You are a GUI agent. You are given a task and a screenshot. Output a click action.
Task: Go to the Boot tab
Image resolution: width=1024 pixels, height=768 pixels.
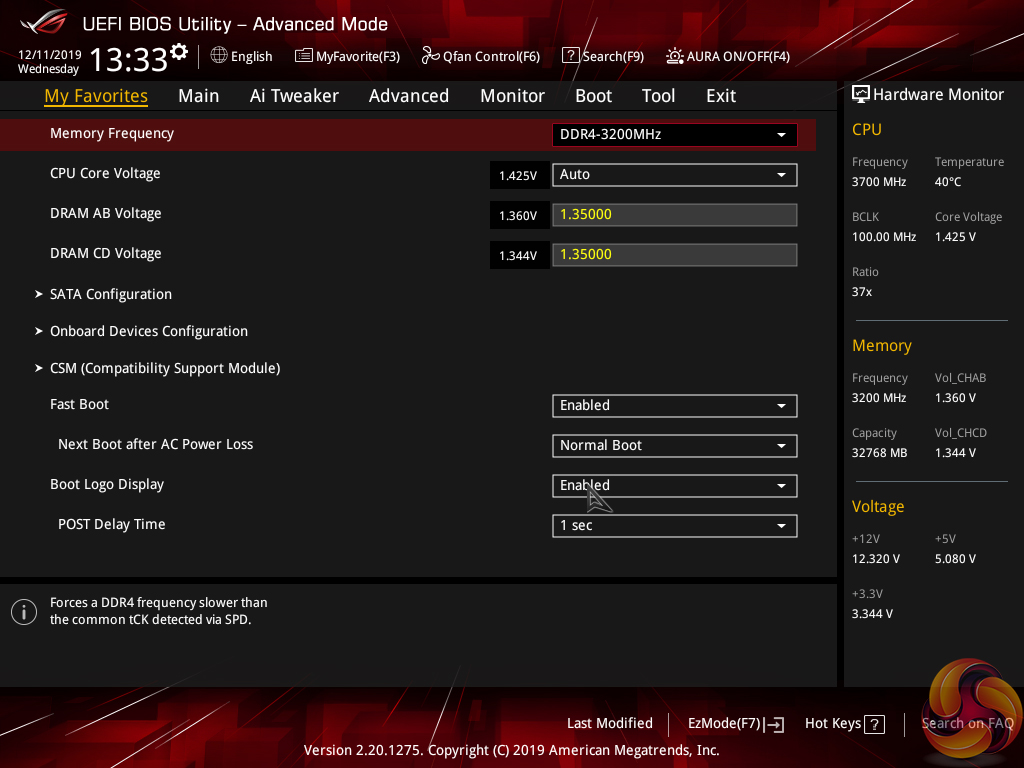coord(593,96)
